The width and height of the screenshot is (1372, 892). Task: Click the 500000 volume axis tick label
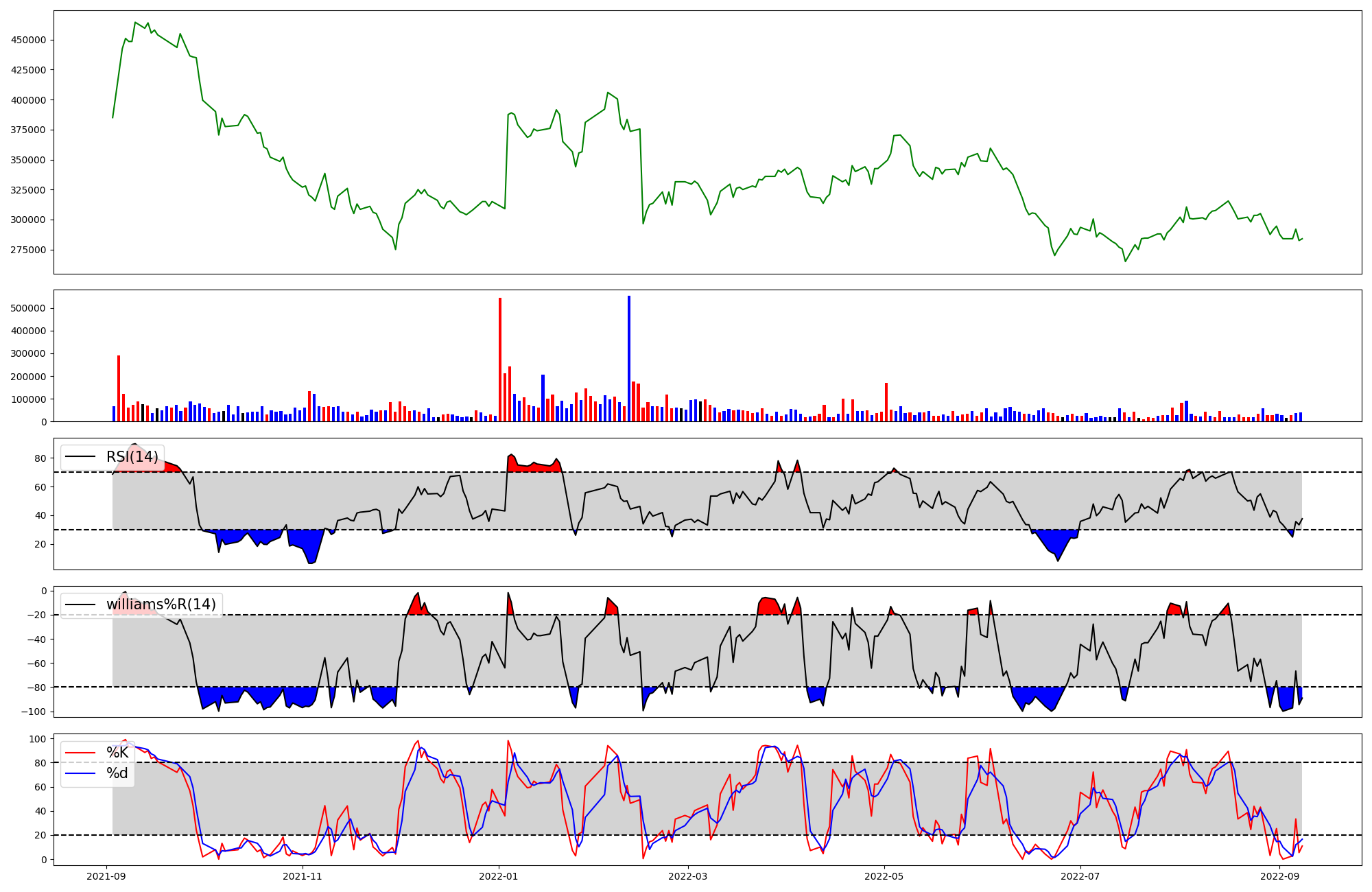point(28,308)
